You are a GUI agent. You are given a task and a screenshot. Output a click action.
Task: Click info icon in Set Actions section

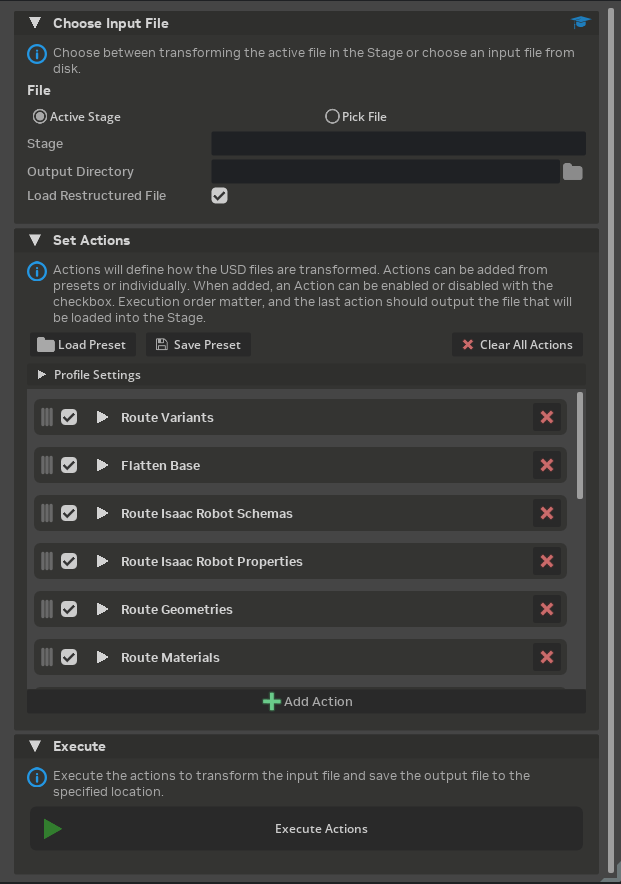[x=37, y=271]
